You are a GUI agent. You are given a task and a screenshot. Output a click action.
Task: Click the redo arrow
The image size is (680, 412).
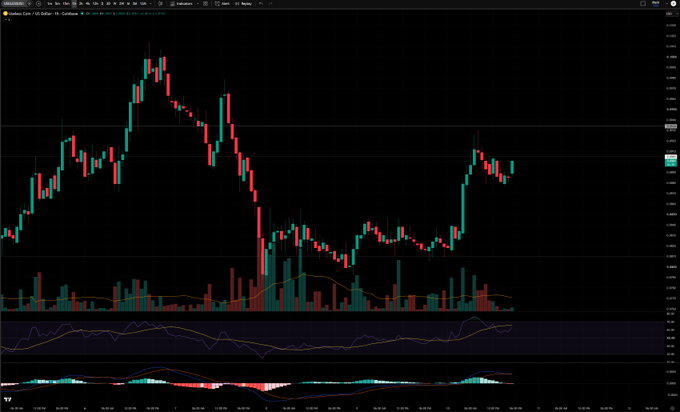pyautogui.click(x=271, y=3)
